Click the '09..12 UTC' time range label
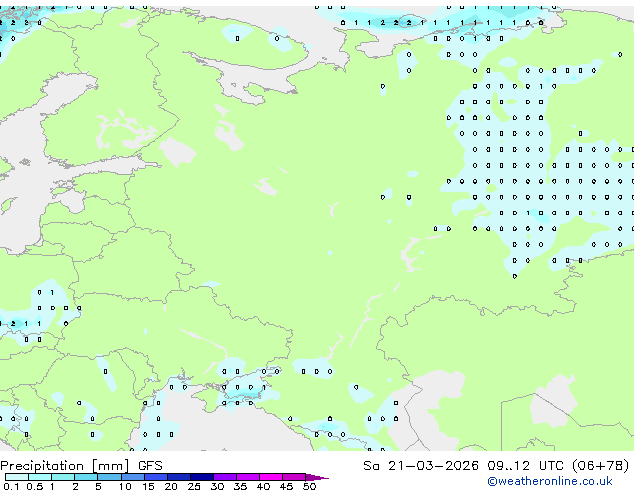 pyautogui.click(x=525, y=466)
